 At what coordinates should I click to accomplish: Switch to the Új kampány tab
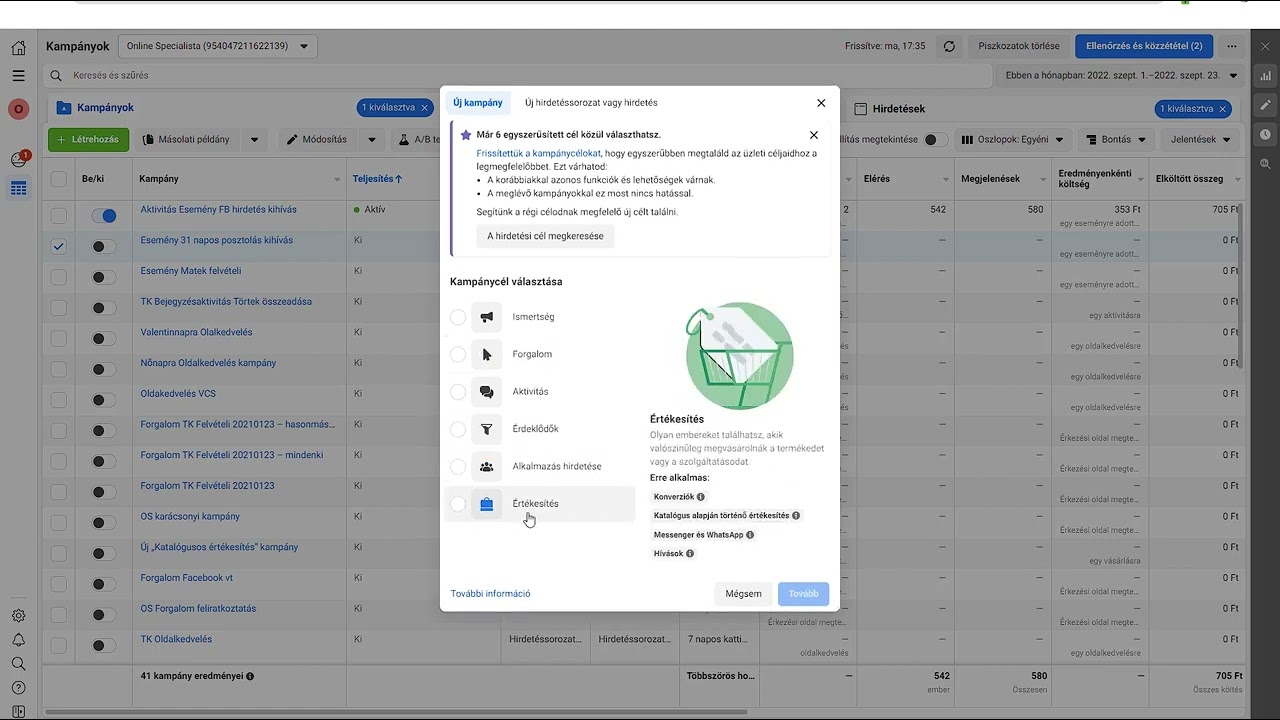click(478, 103)
